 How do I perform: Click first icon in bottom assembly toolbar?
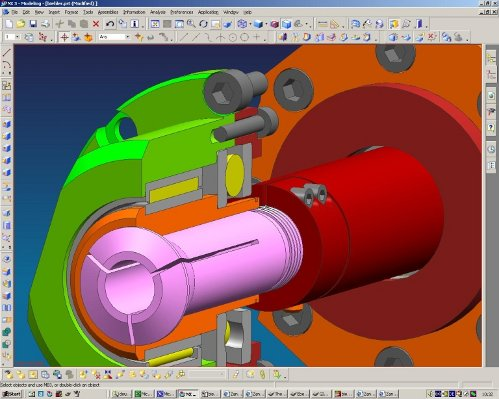coord(9,375)
